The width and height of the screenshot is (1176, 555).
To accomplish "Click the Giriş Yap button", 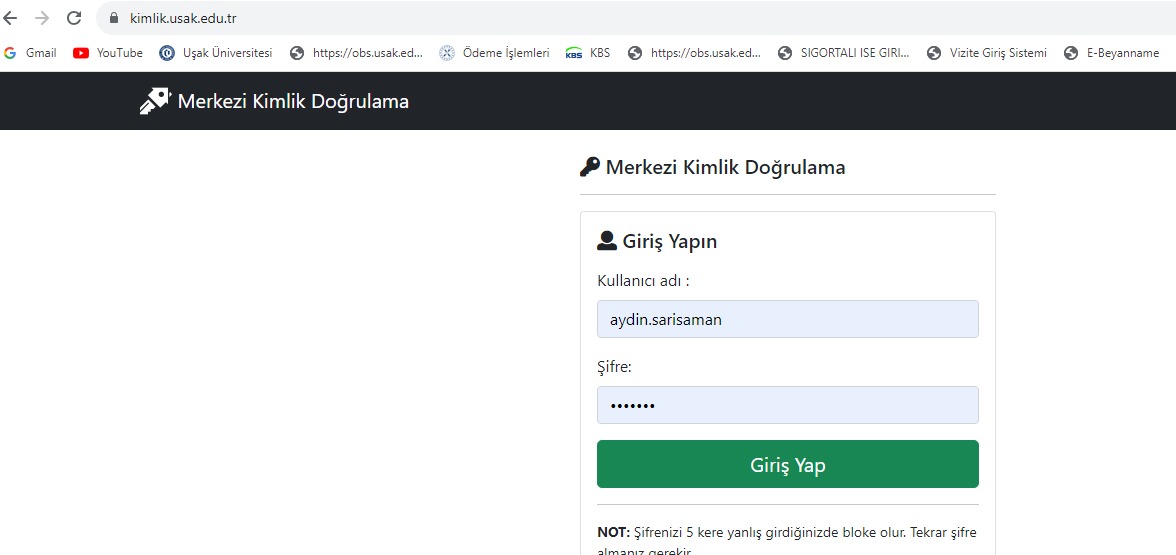I will coord(787,465).
